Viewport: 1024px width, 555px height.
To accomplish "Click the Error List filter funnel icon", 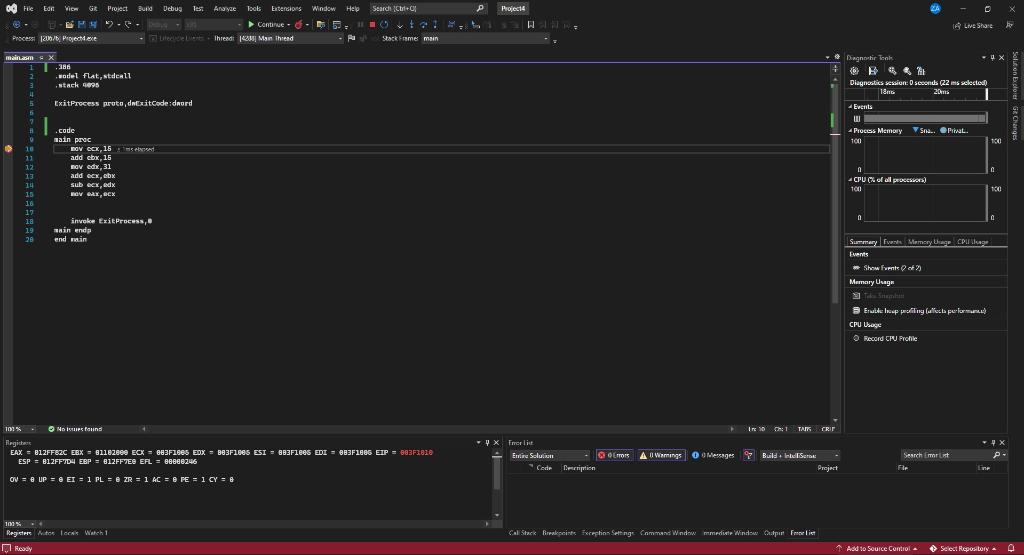I will 748,455.
